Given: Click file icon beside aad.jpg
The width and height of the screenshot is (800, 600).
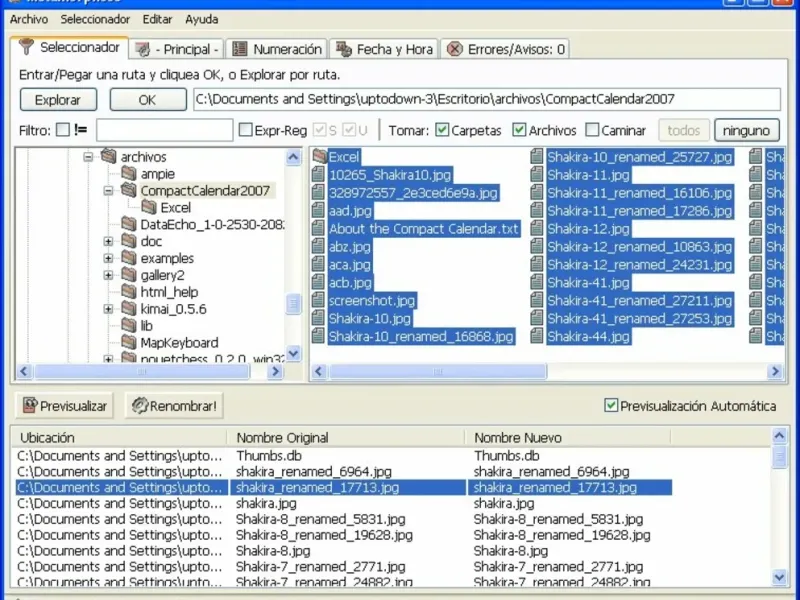Looking at the screenshot, I should [x=318, y=210].
